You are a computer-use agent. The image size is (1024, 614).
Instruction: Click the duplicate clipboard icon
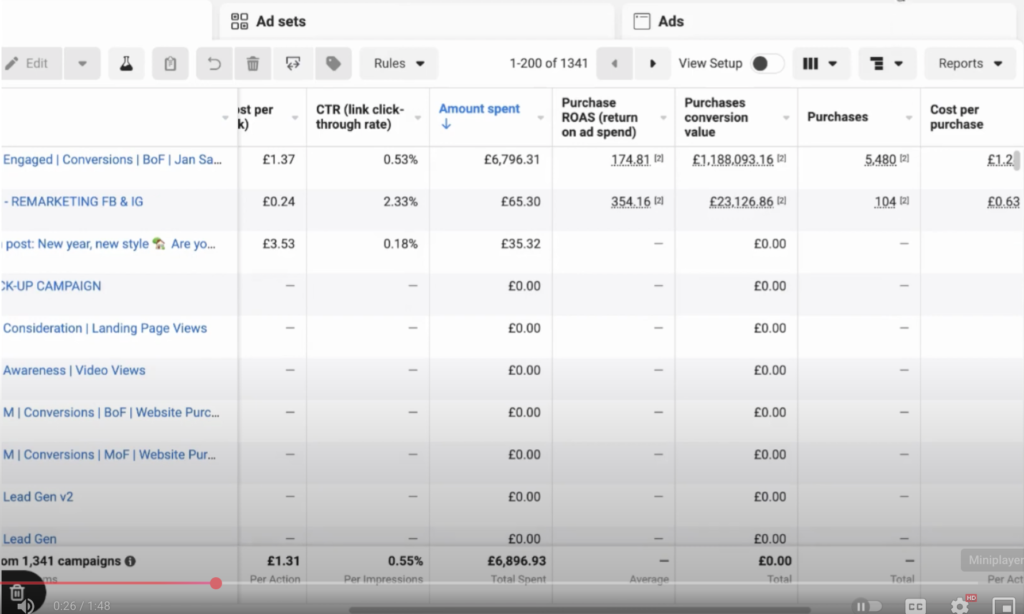170,63
